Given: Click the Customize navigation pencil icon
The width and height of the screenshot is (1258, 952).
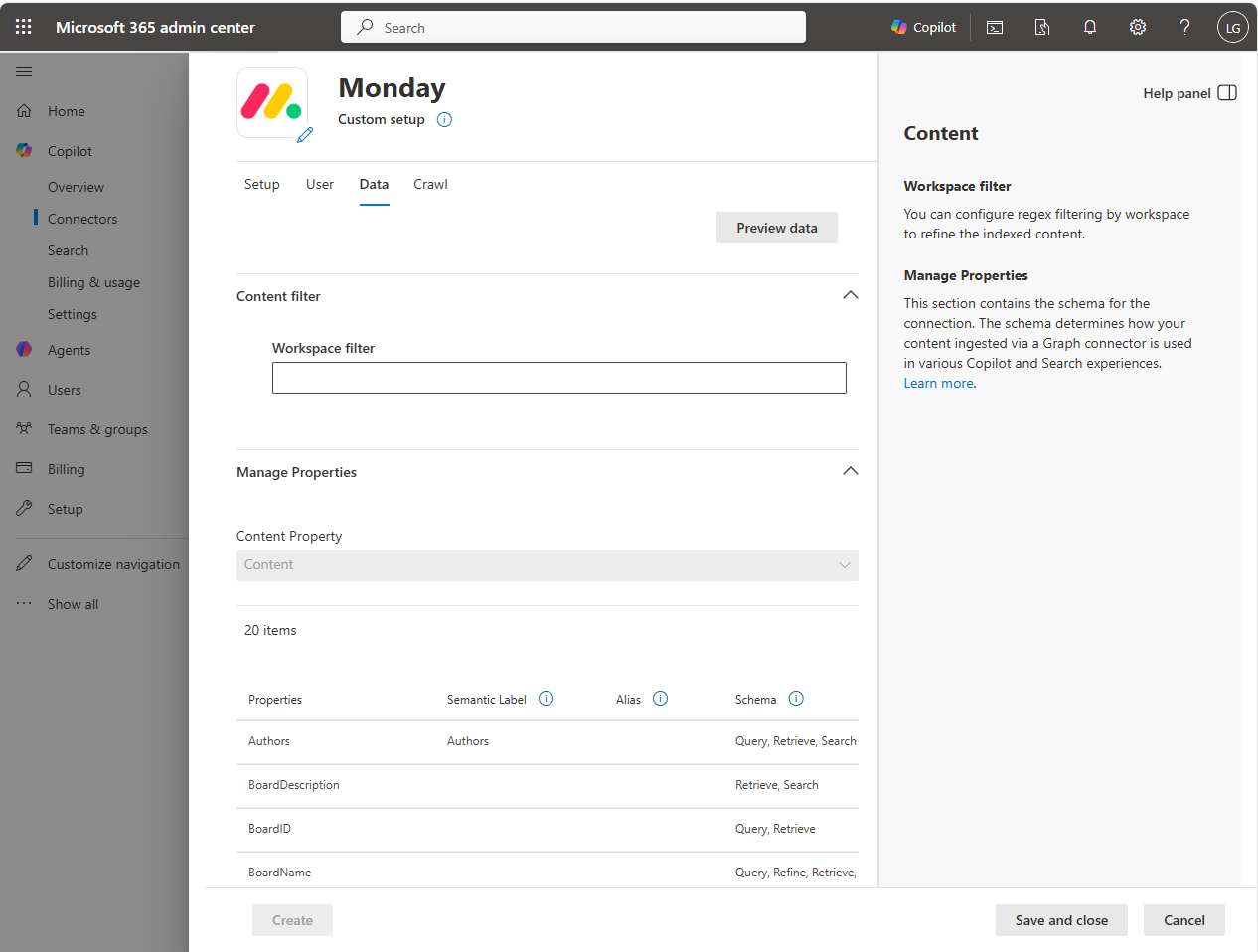Looking at the screenshot, I should click(24, 563).
